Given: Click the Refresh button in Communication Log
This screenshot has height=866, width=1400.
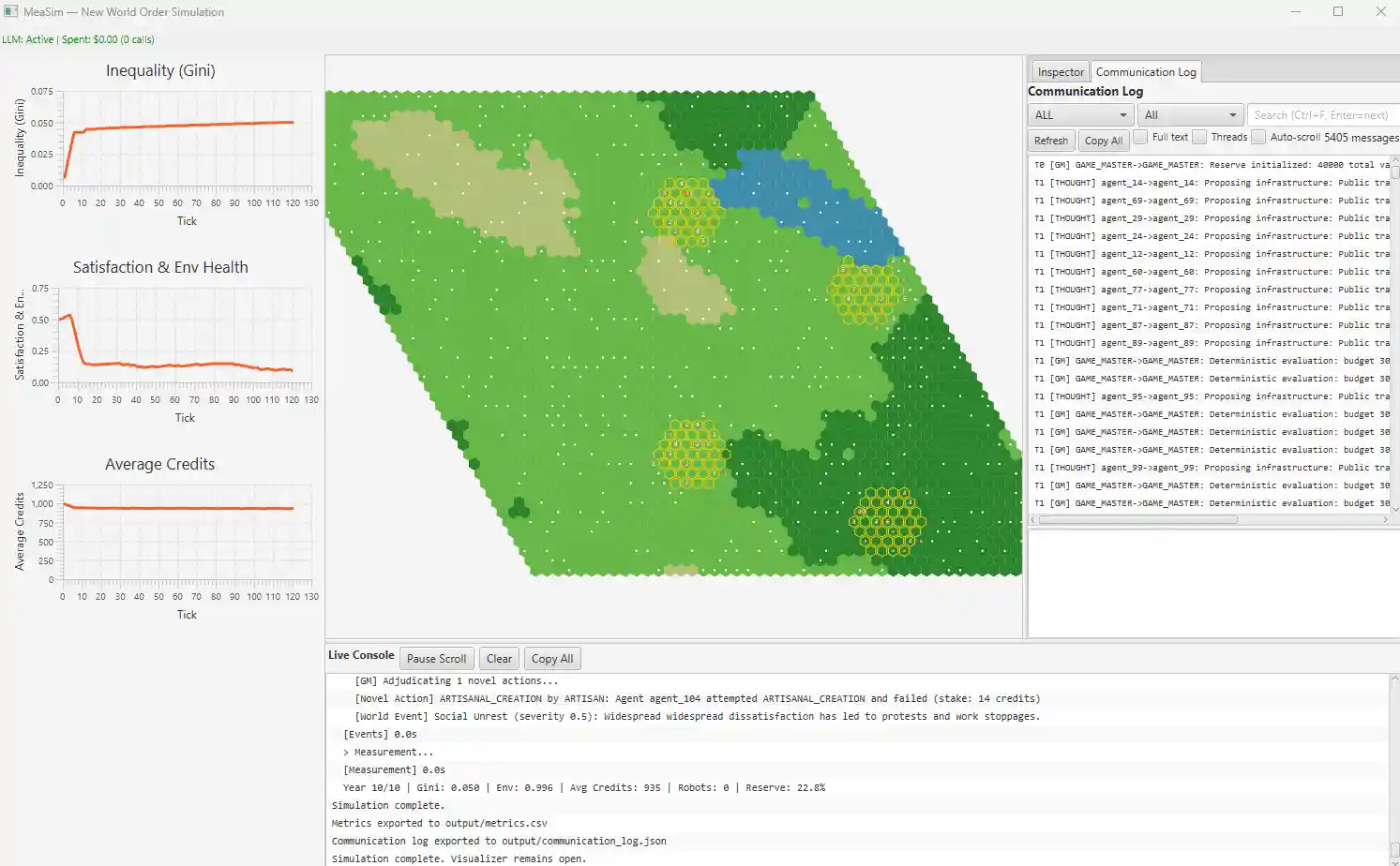Looking at the screenshot, I should (x=1050, y=140).
